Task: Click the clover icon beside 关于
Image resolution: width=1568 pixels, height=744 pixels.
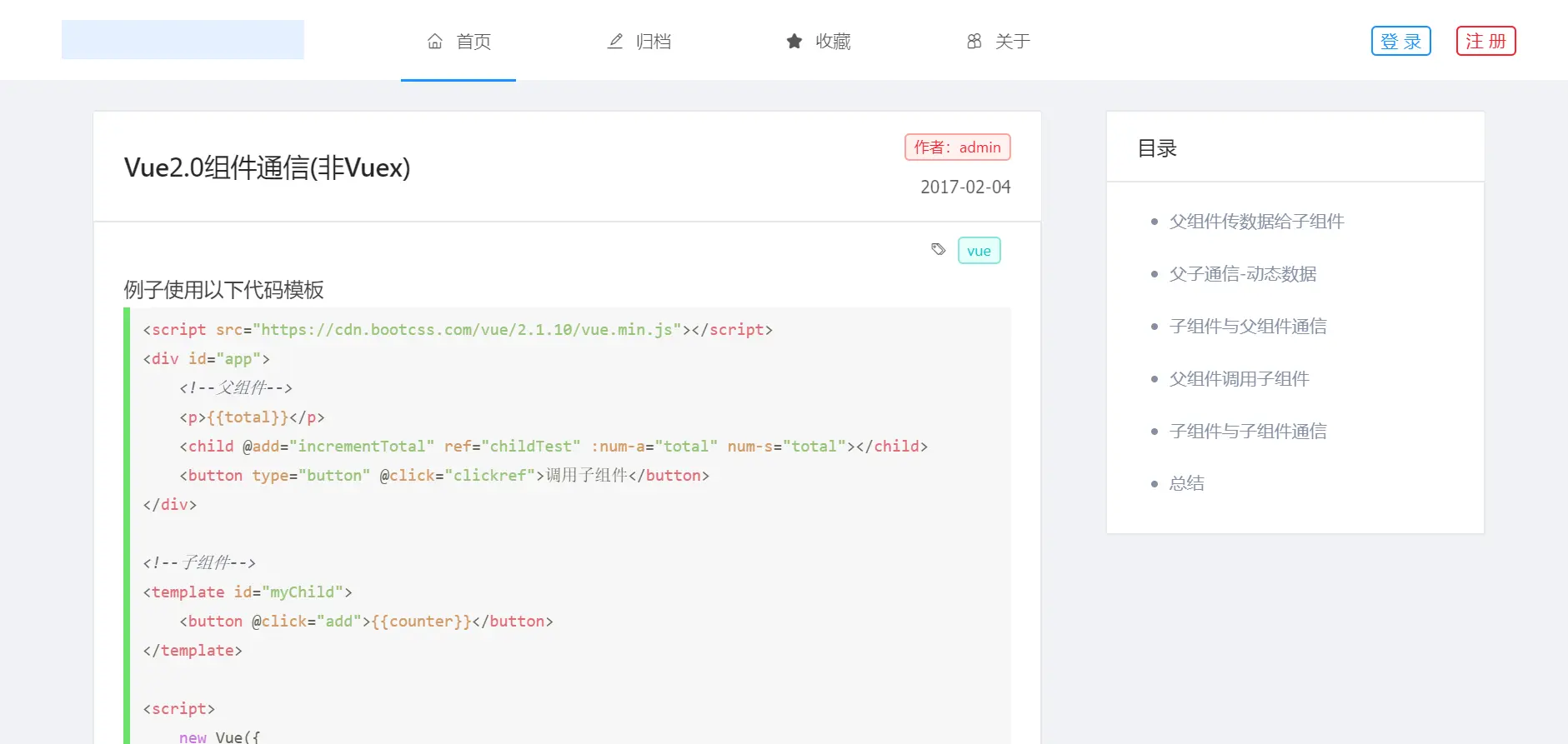Action: click(974, 41)
